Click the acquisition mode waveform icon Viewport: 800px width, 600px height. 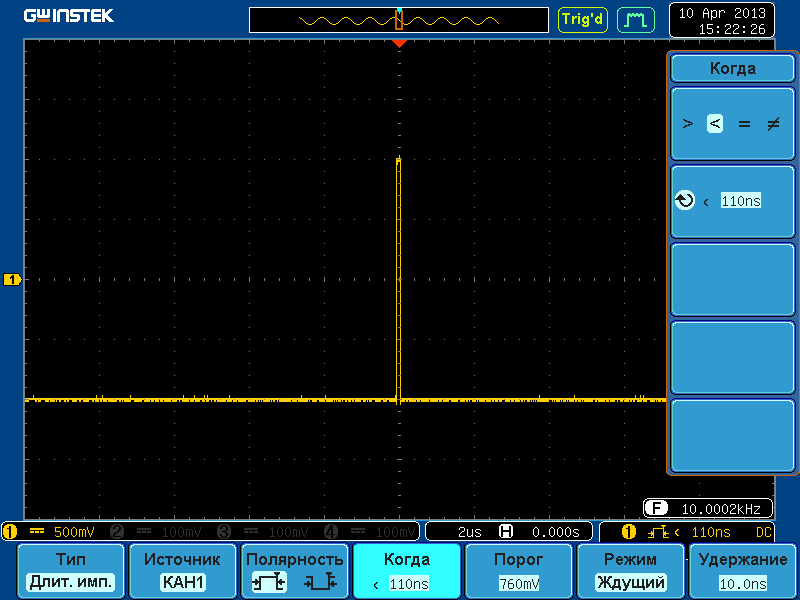click(x=635, y=19)
